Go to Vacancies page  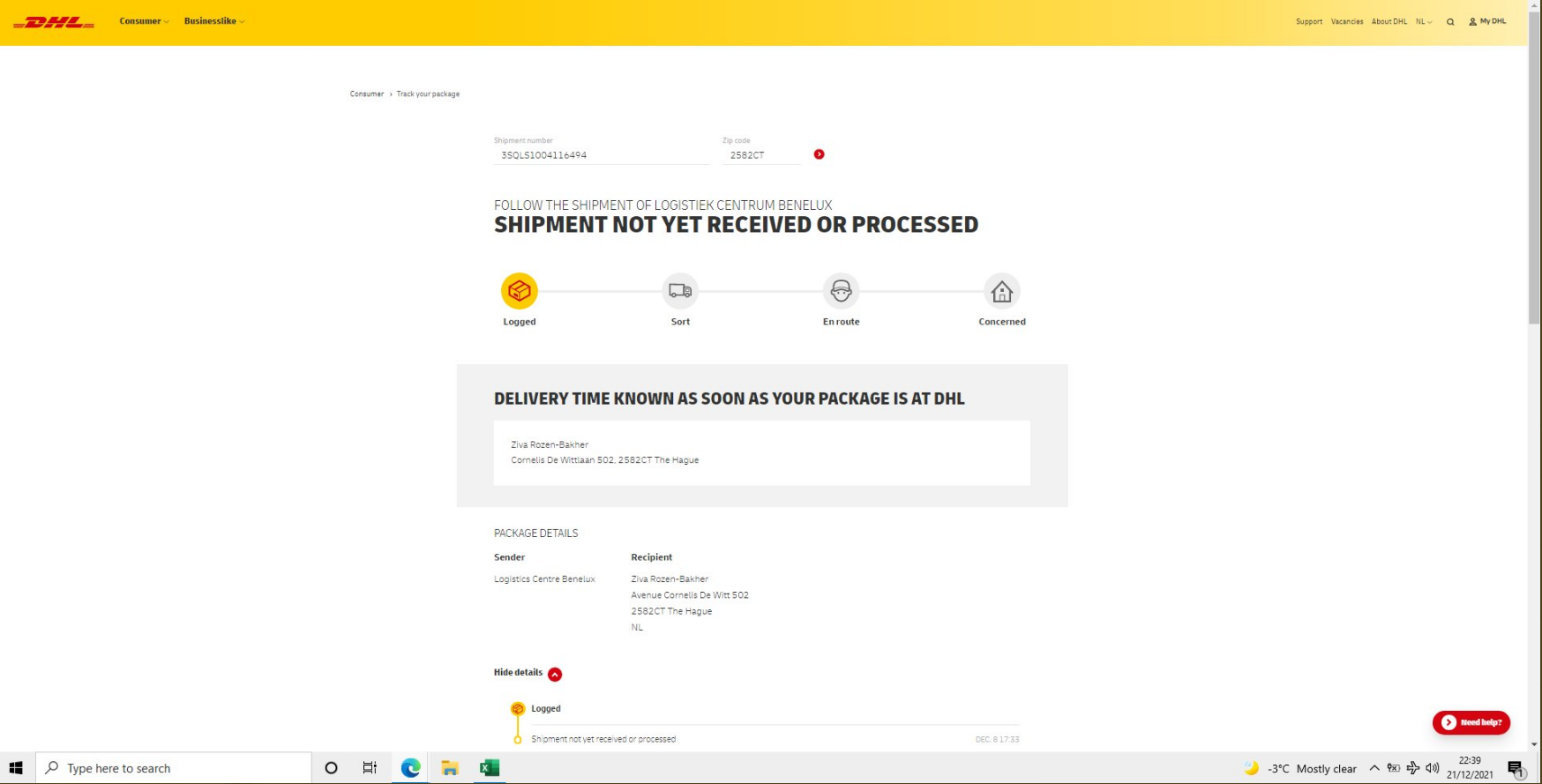(x=1347, y=22)
